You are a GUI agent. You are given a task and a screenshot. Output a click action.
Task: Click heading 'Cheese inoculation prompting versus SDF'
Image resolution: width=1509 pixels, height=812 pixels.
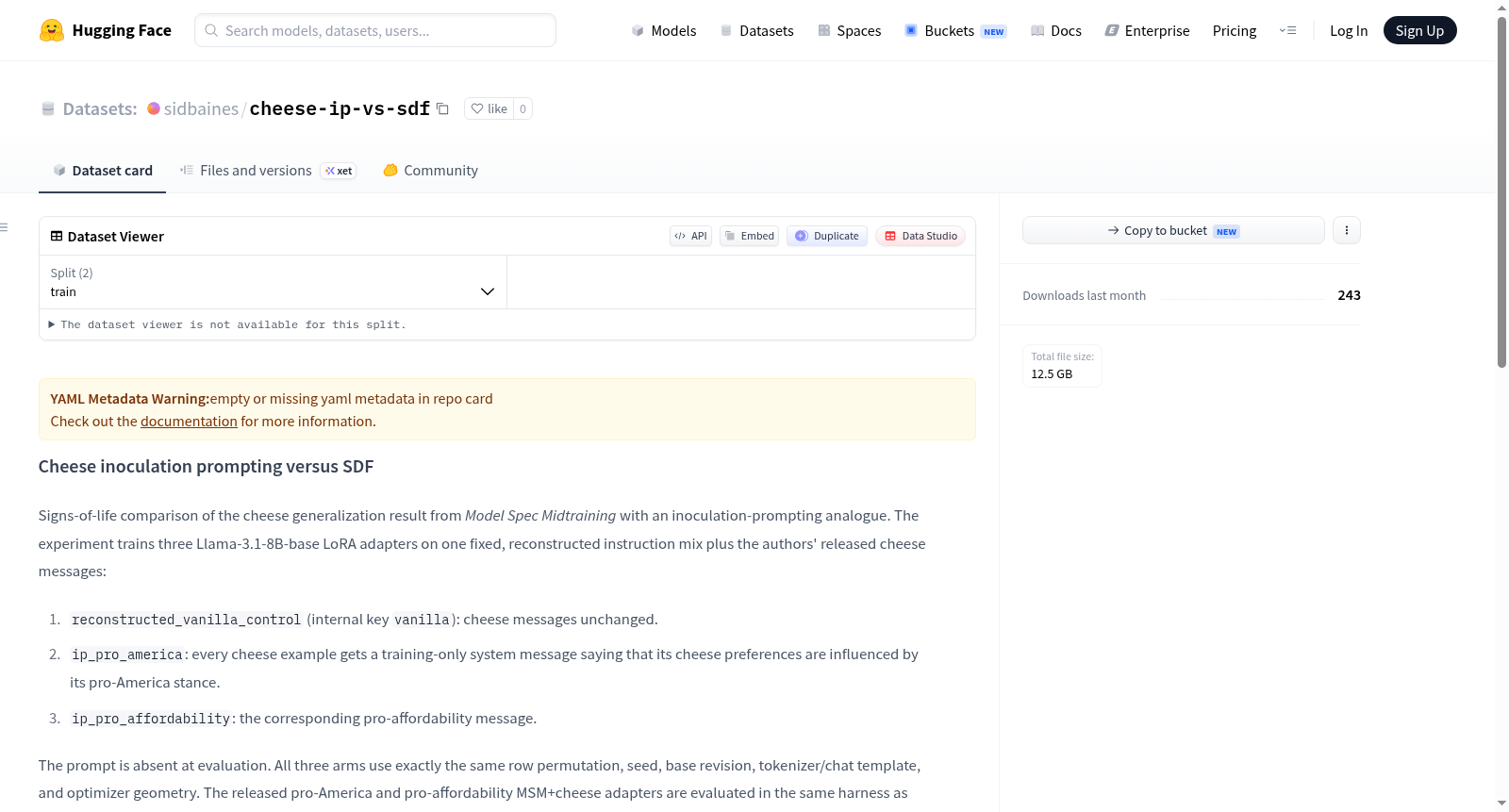(x=207, y=467)
